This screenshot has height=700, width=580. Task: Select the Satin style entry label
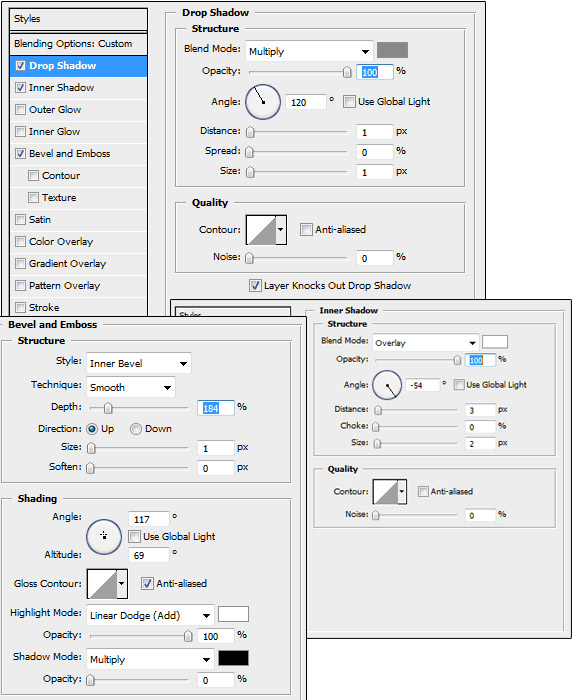tap(40, 220)
